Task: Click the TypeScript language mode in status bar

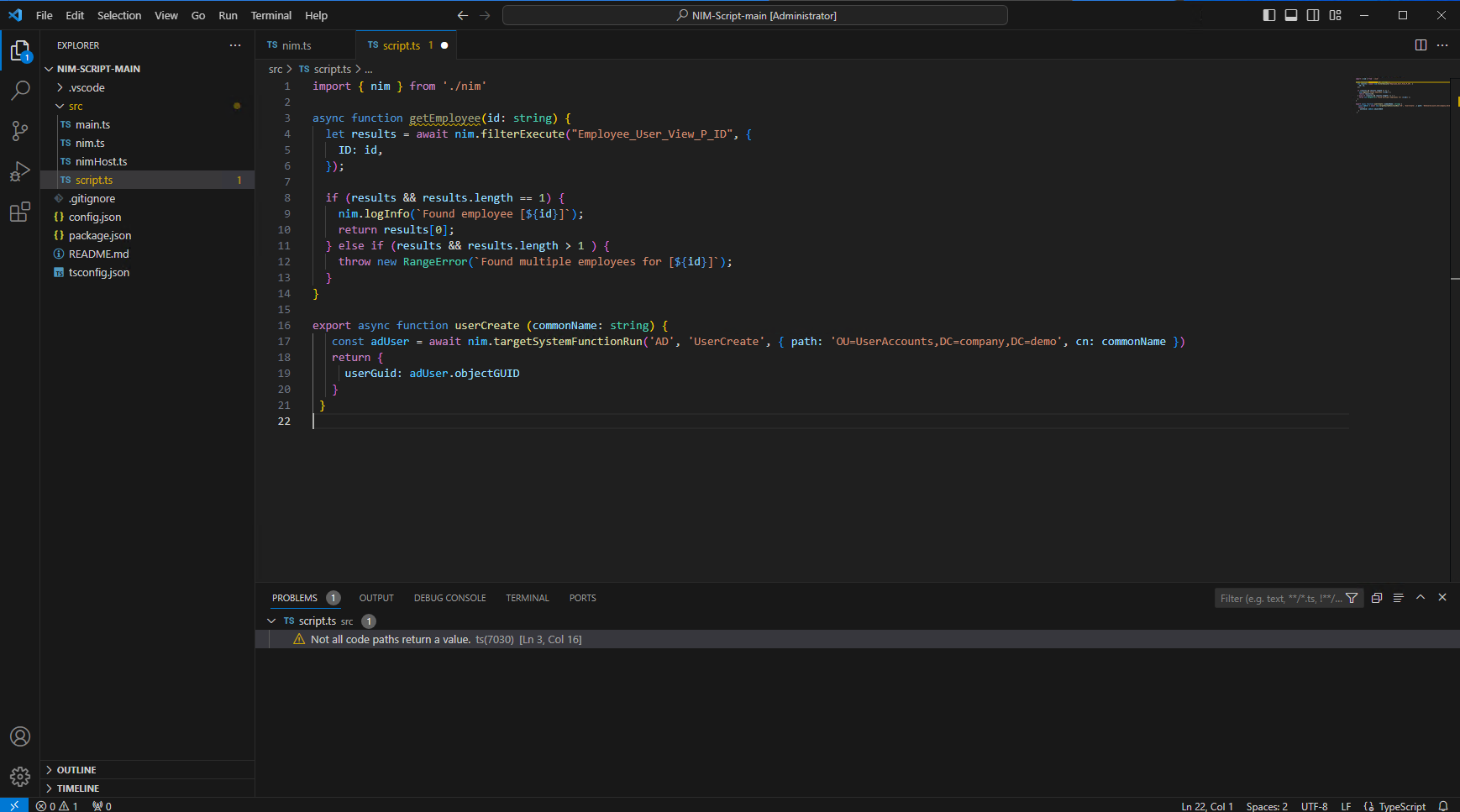Action: click(x=1401, y=806)
